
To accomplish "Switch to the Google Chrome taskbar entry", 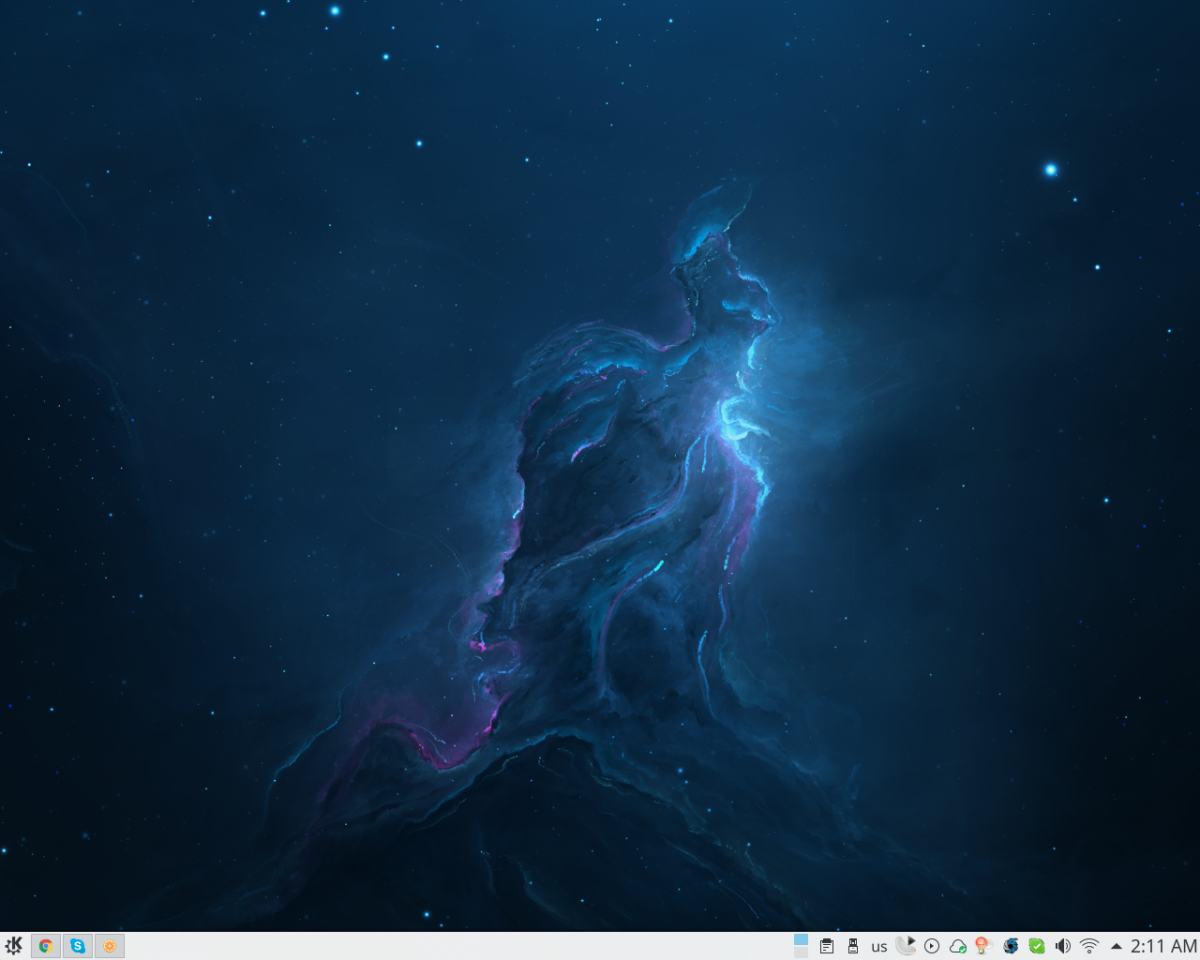I will [46, 945].
